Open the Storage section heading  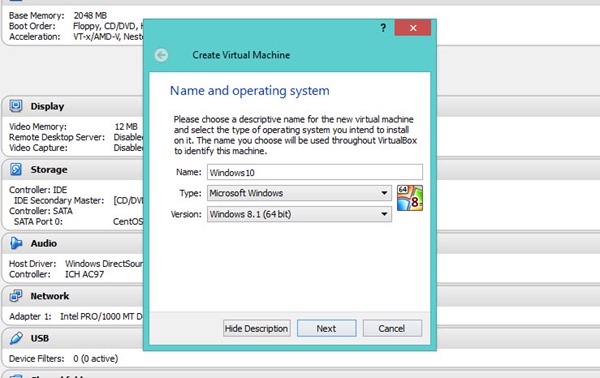[x=49, y=169]
